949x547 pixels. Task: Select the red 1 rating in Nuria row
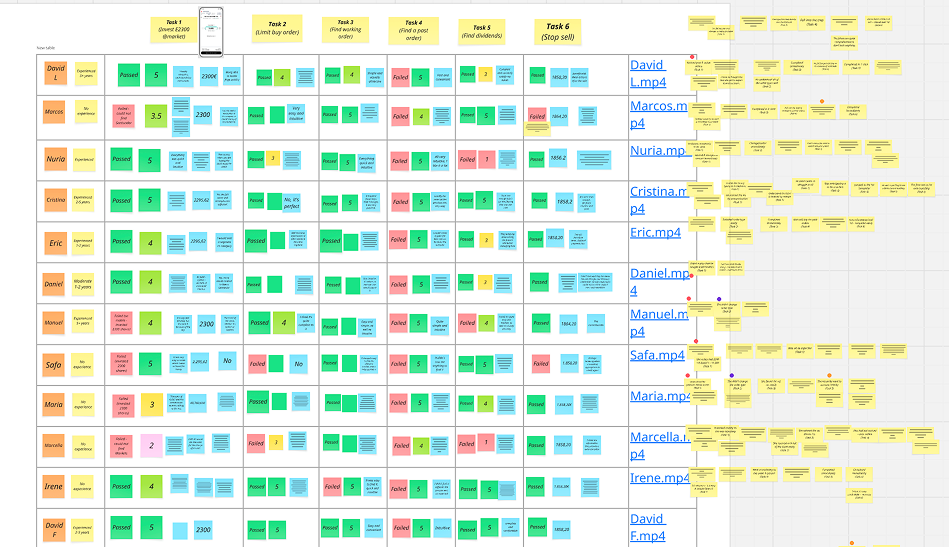[x=486, y=159]
